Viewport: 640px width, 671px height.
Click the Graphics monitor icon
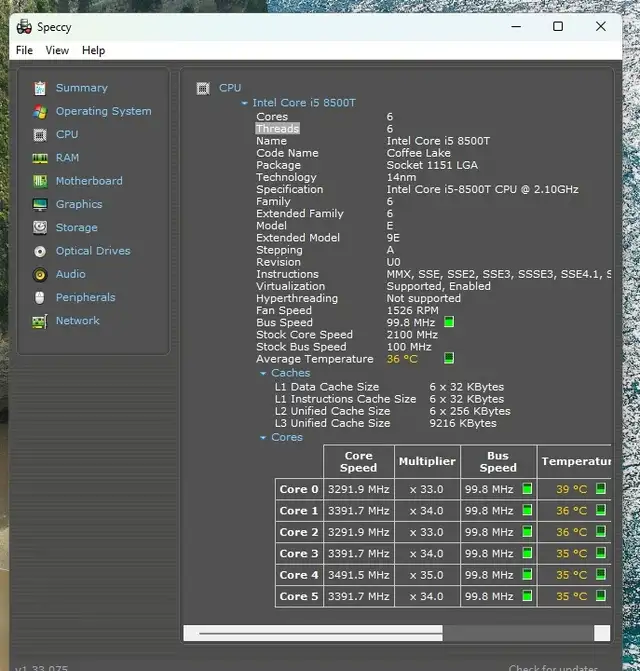click(40, 205)
